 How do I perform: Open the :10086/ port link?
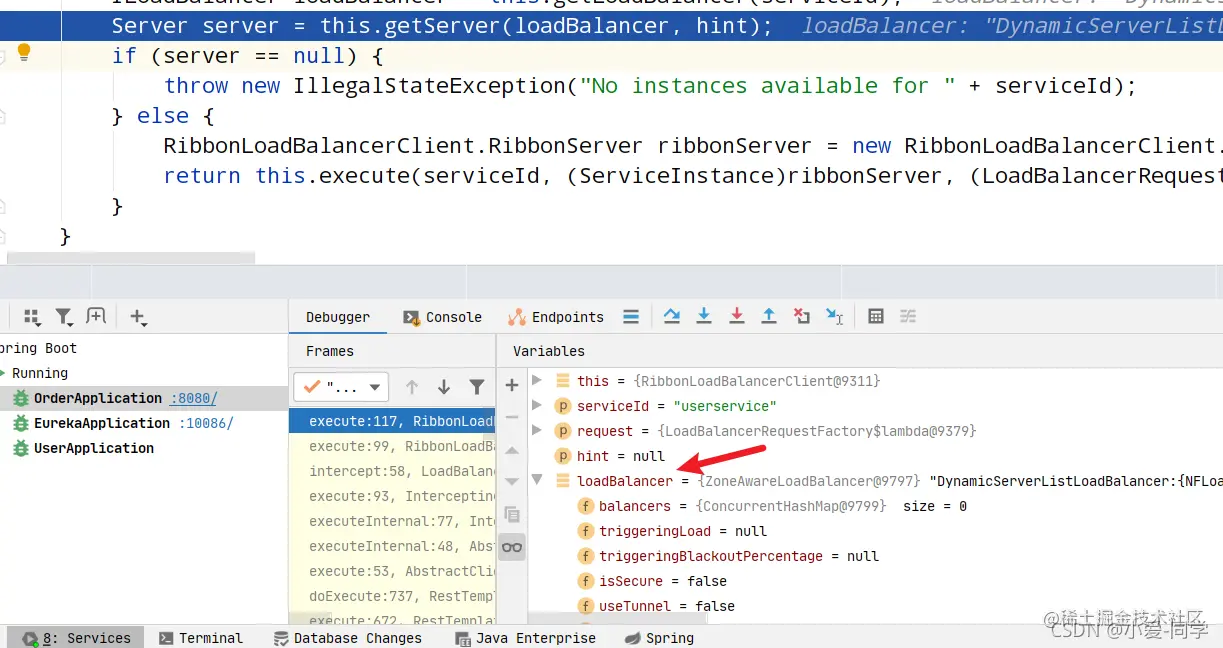pos(206,423)
